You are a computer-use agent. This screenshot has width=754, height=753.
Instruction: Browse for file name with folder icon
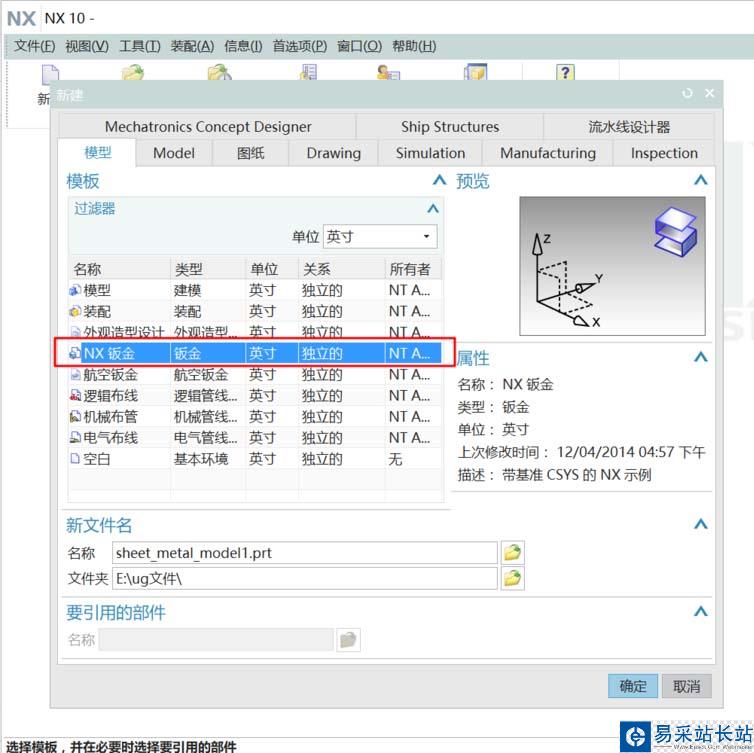pos(512,553)
